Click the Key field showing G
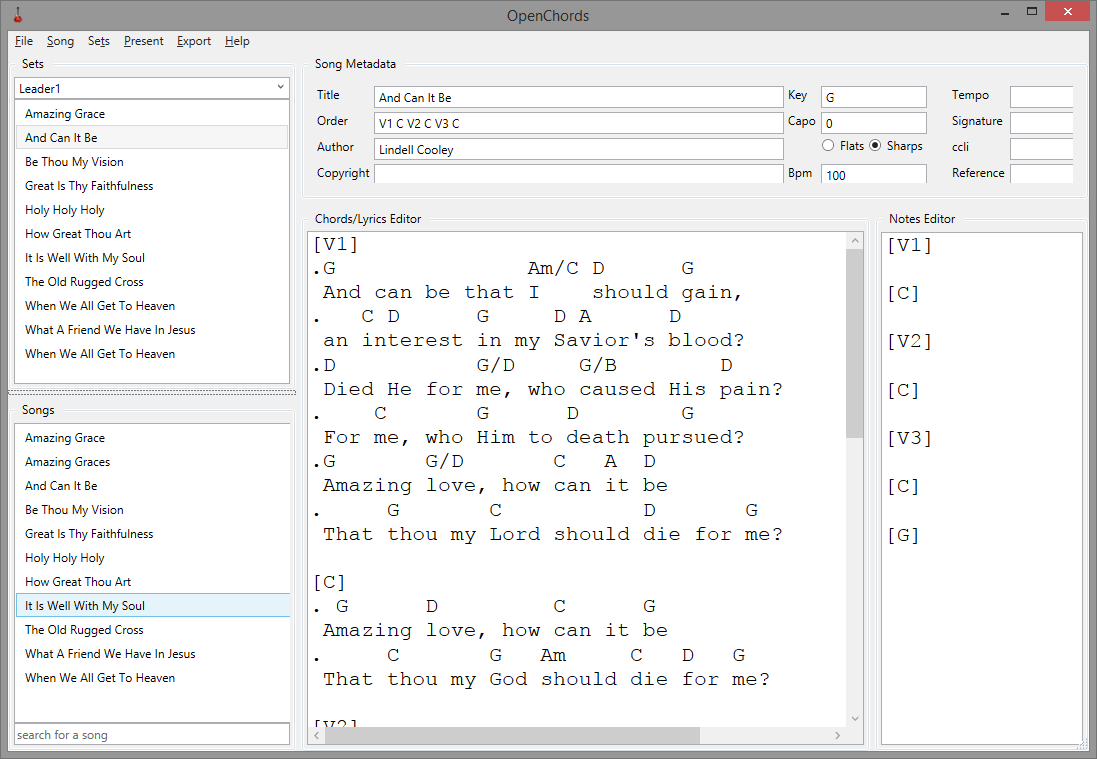1097x759 pixels. (872, 96)
